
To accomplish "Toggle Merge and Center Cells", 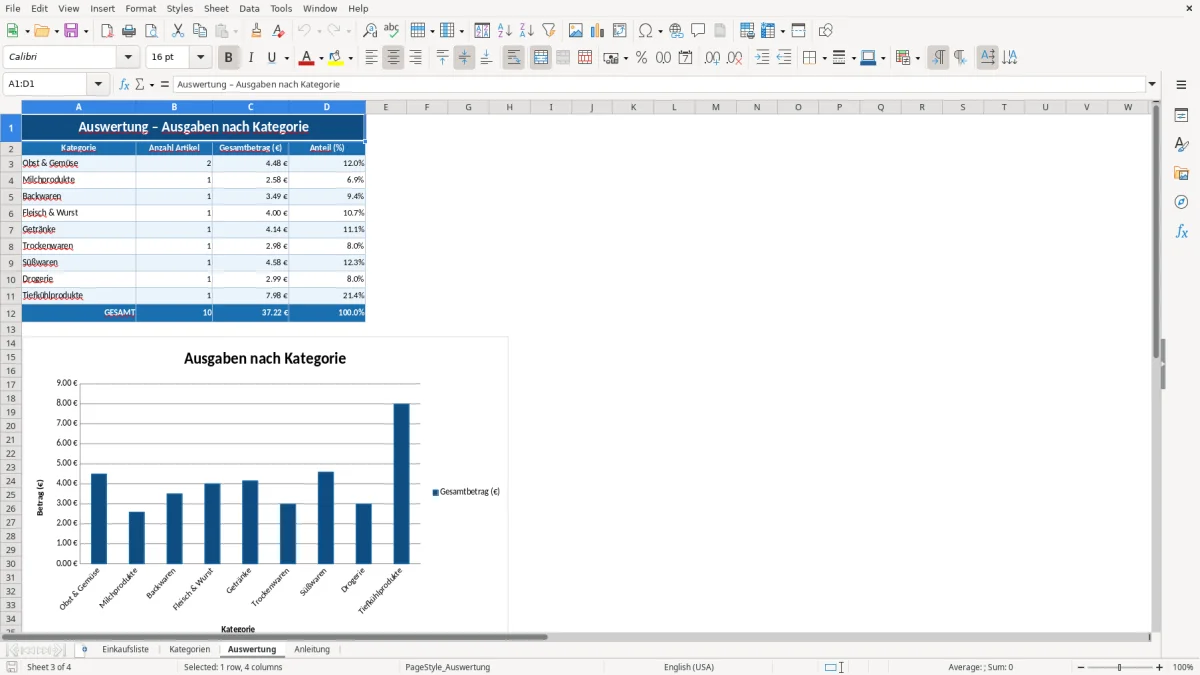I will (541, 58).
